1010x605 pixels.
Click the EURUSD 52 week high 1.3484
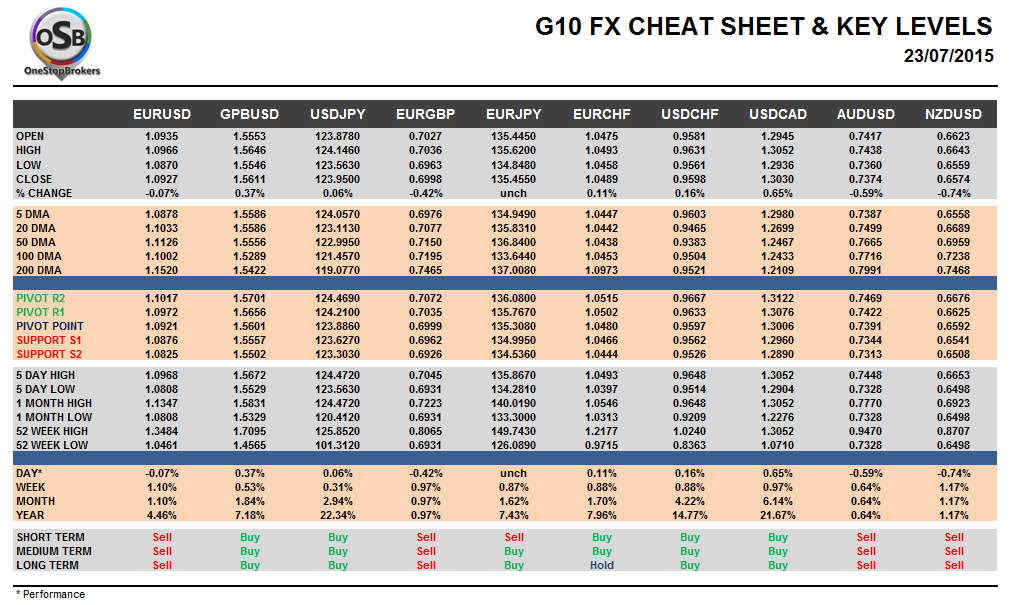pos(162,430)
